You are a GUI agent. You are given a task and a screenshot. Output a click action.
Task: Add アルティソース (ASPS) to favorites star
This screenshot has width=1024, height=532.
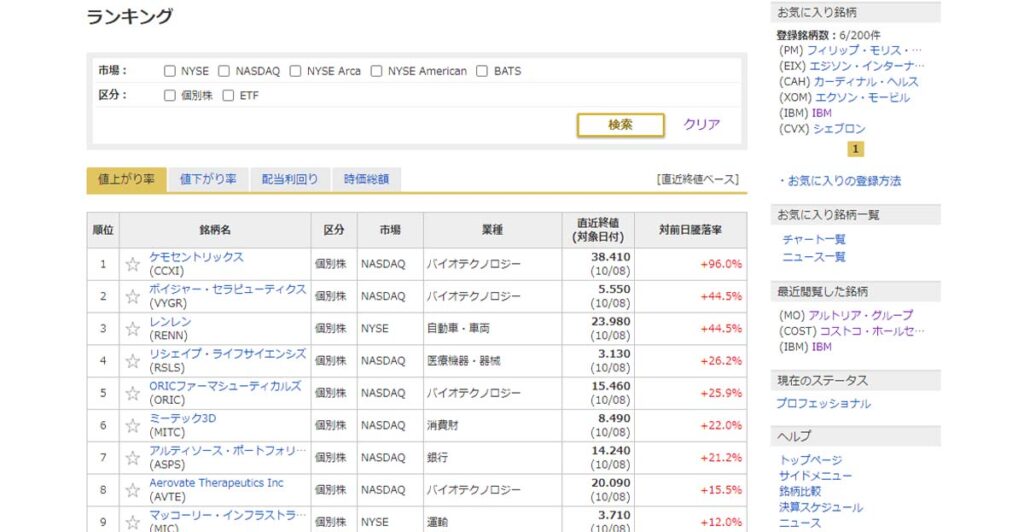pos(133,458)
